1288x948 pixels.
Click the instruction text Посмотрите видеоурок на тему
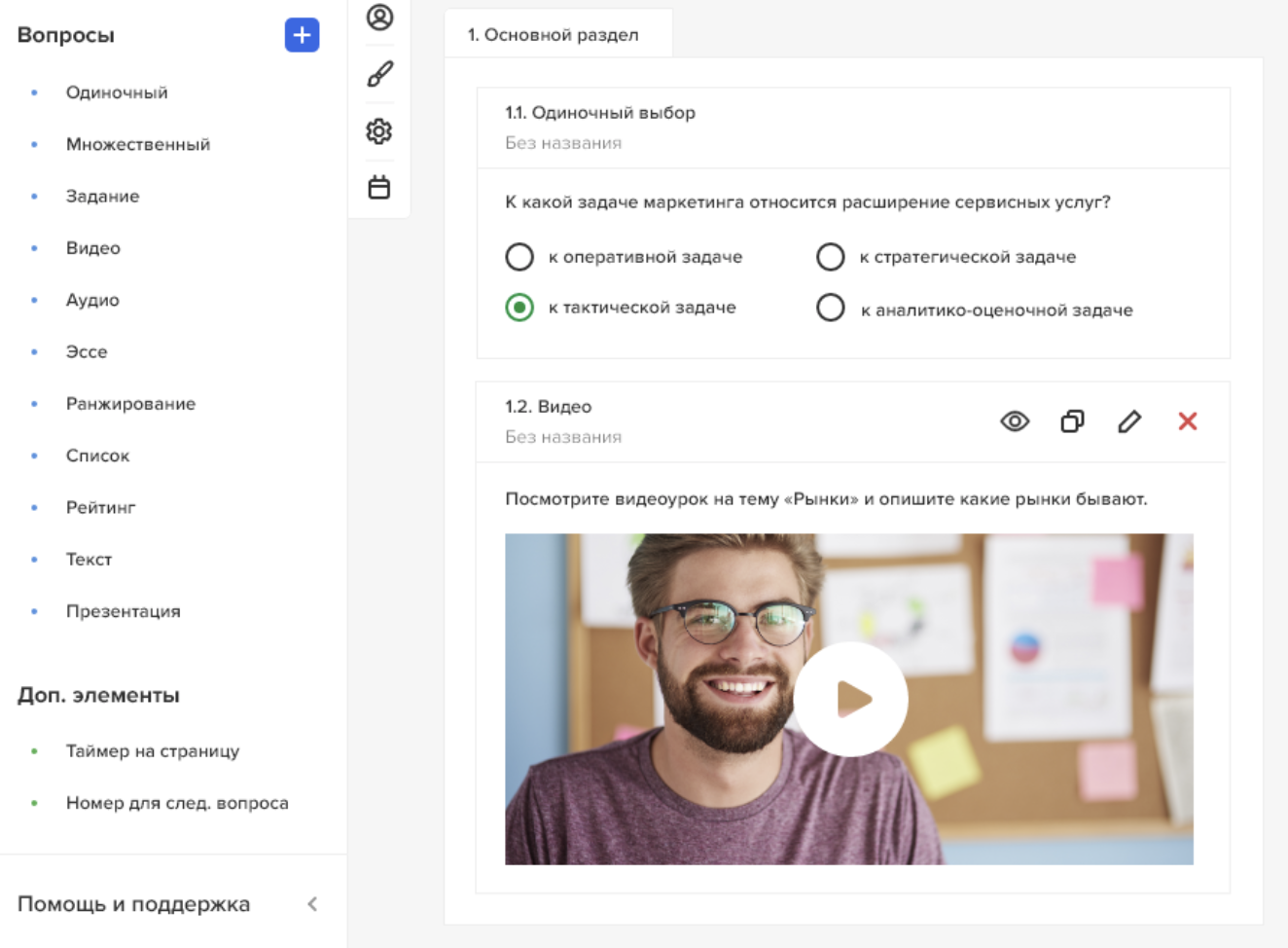(826, 499)
